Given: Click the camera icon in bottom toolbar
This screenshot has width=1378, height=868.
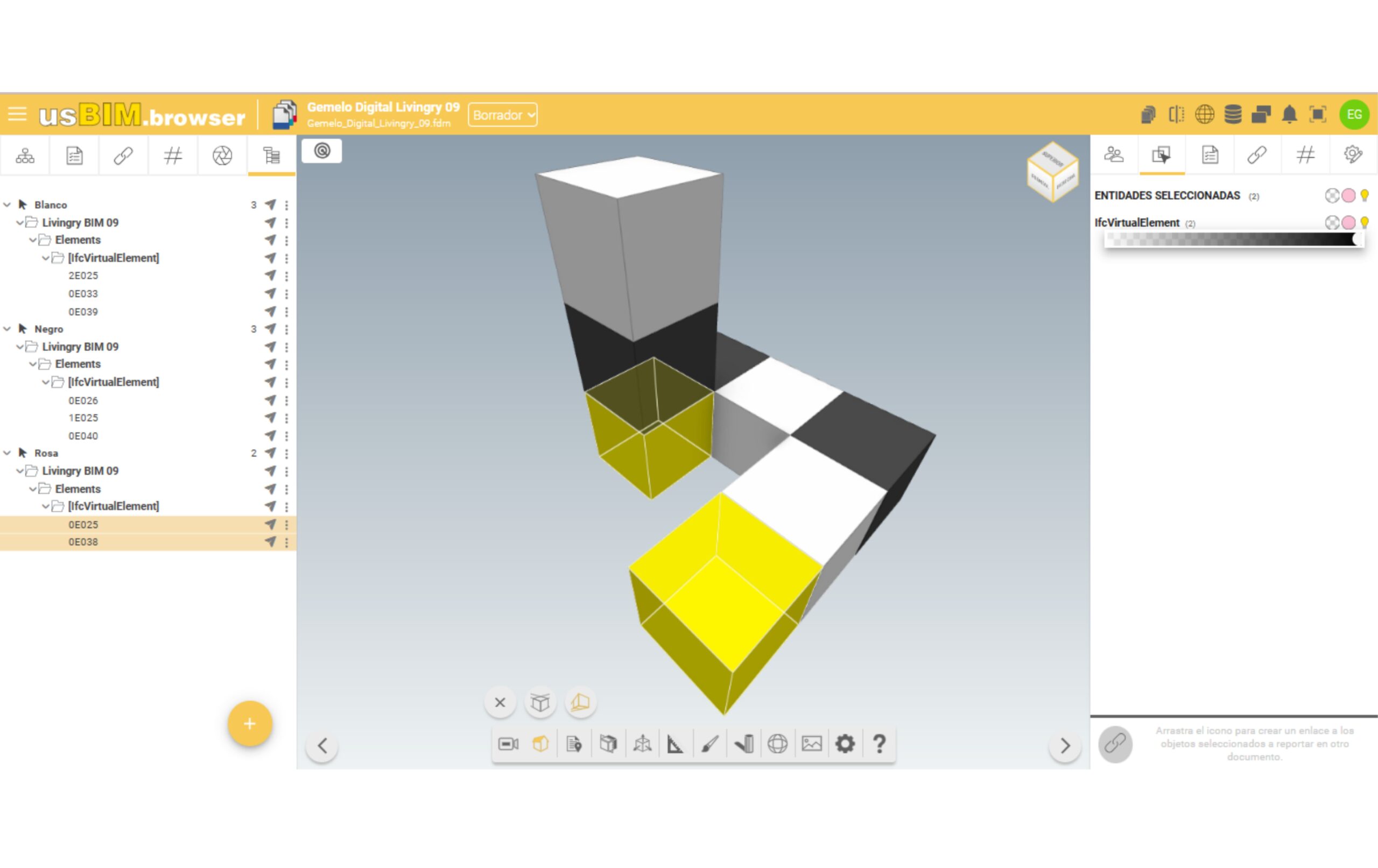Looking at the screenshot, I should point(508,744).
